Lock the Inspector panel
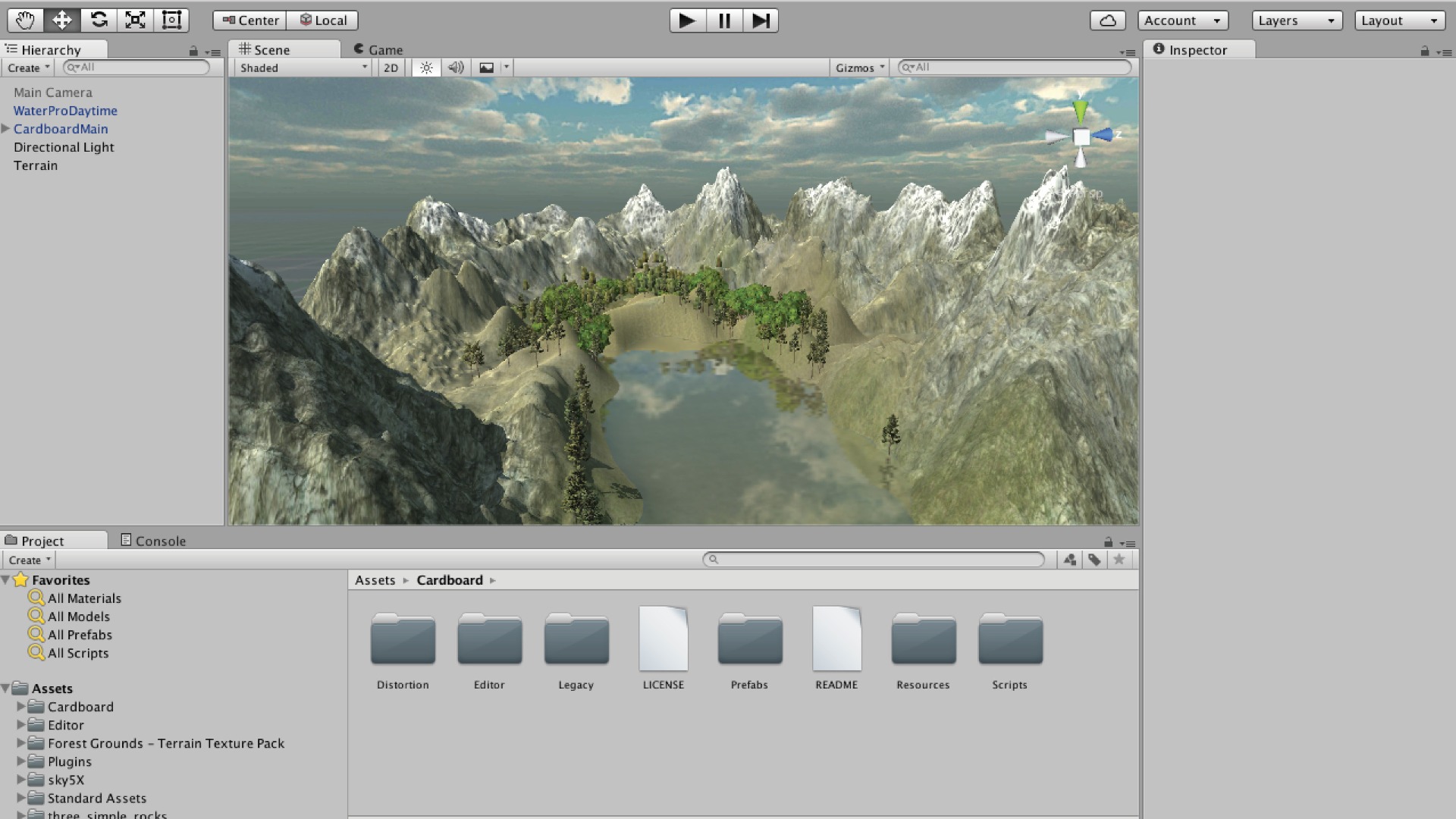The image size is (1456, 819). (1425, 52)
